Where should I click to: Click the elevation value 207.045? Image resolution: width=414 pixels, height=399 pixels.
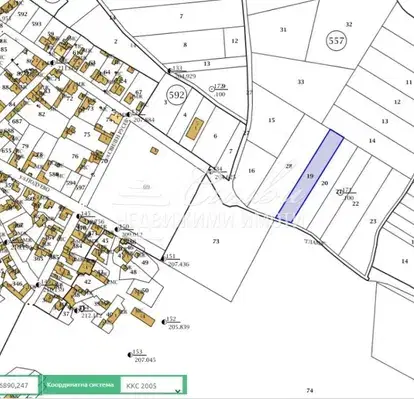[x=145, y=360]
